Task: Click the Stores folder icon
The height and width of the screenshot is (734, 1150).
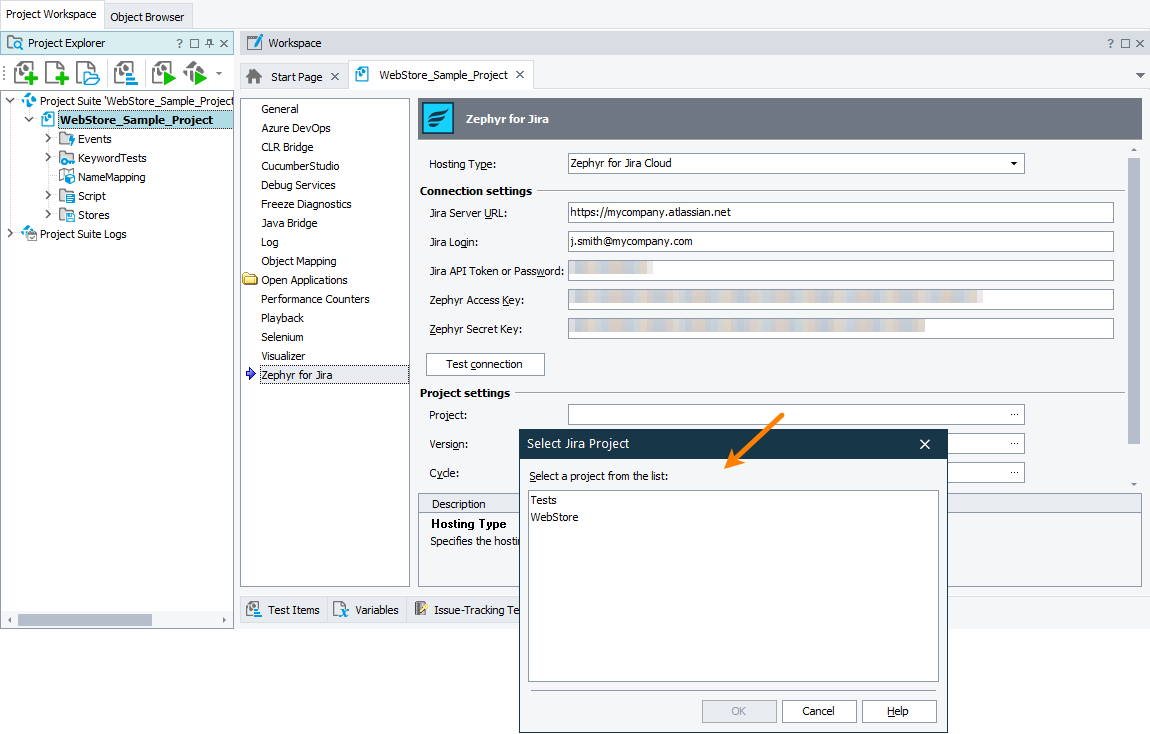Action: point(67,215)
